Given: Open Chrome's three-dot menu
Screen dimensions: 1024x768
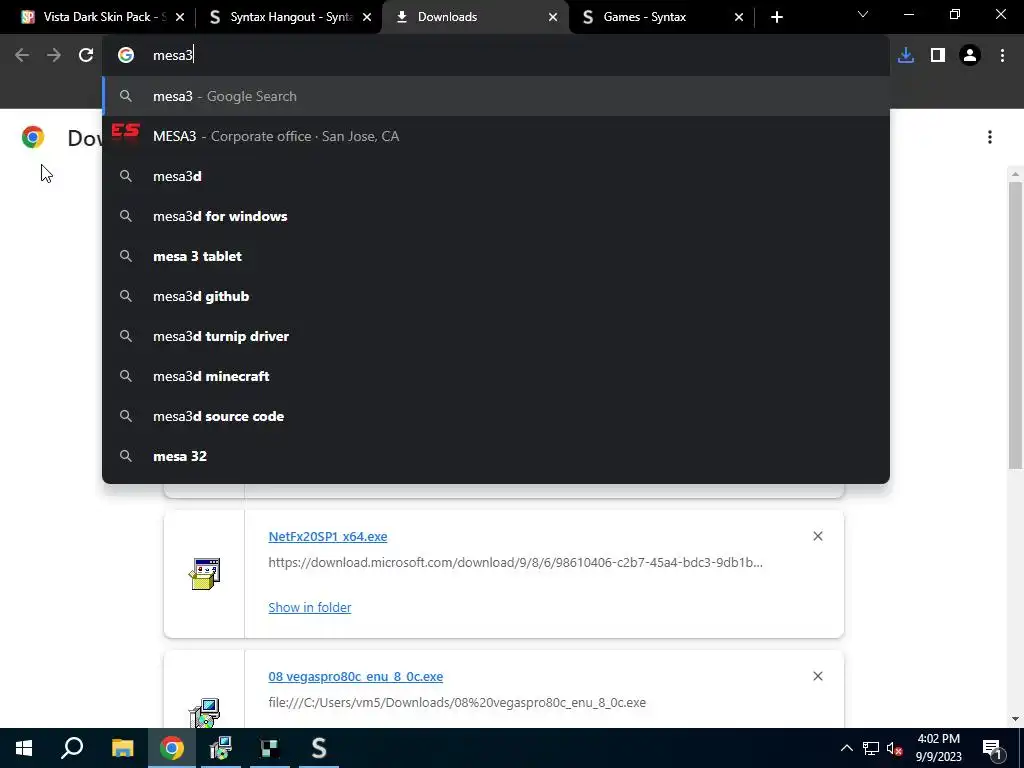Looking at the screenshot, I should tap(1002, 56).
